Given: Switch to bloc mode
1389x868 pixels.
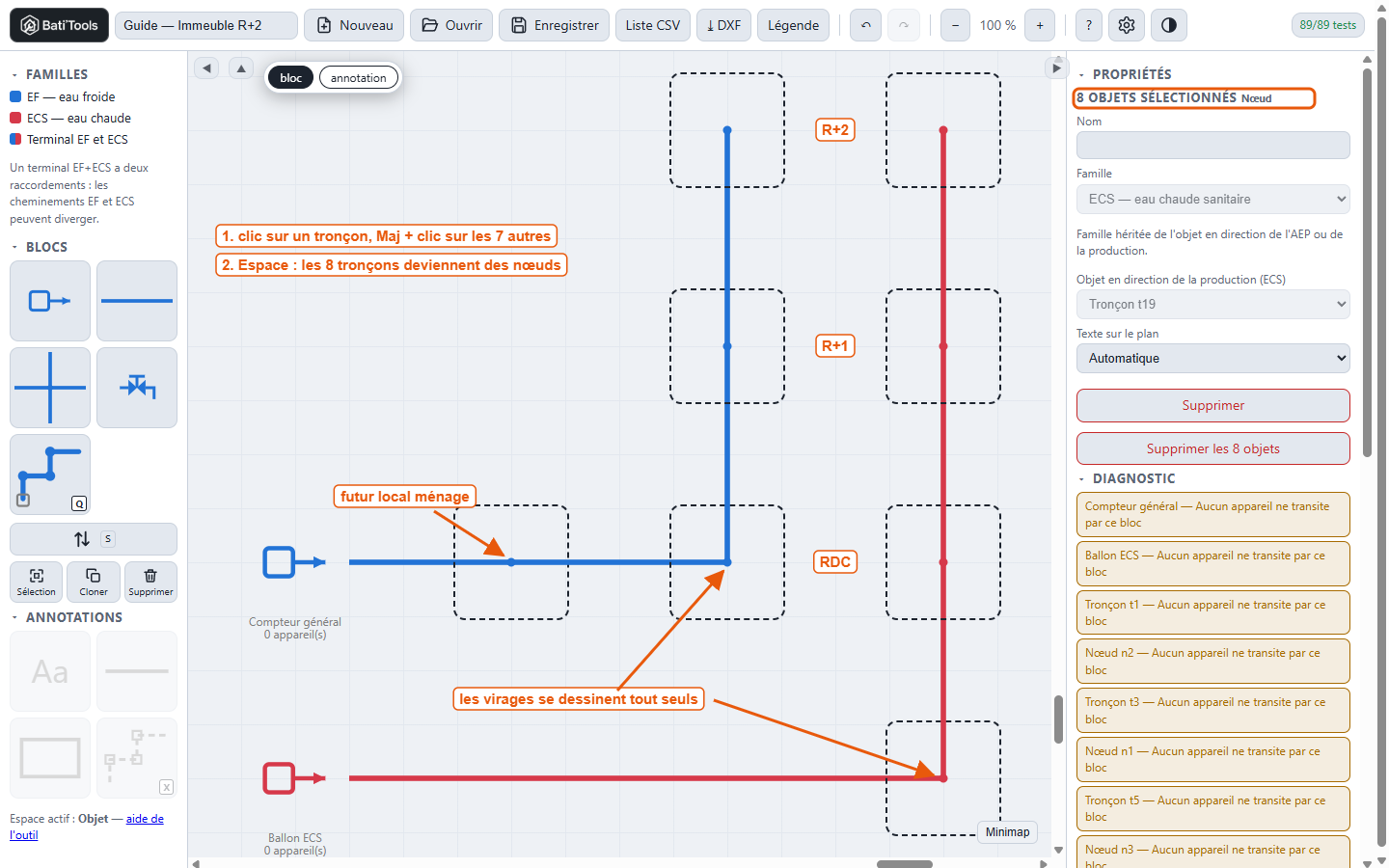Looking at the screenshot, I should tap(291, 78).
